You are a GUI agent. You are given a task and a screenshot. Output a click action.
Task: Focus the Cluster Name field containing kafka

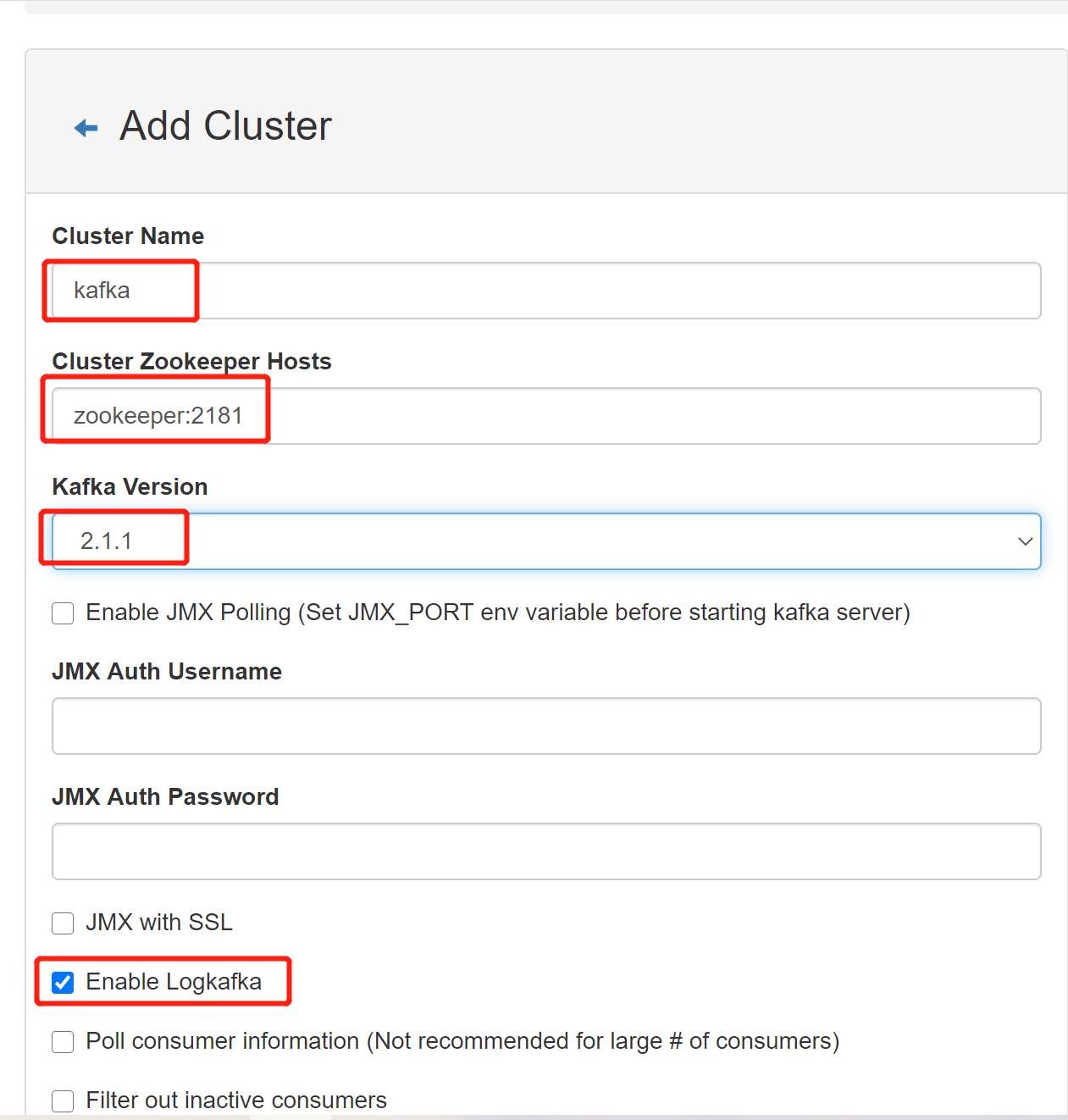(x=546, y=291)
